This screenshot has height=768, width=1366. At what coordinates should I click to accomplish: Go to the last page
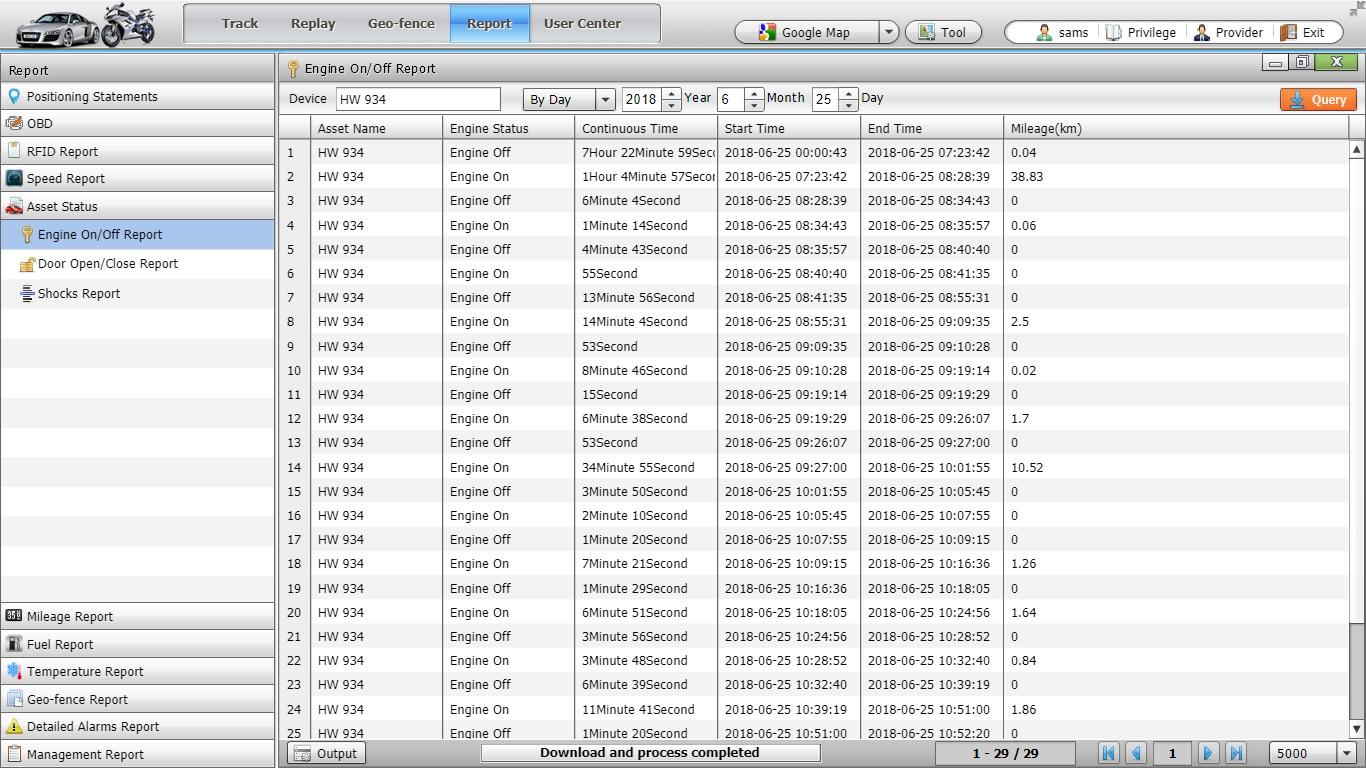click(x=1236, y=754)
